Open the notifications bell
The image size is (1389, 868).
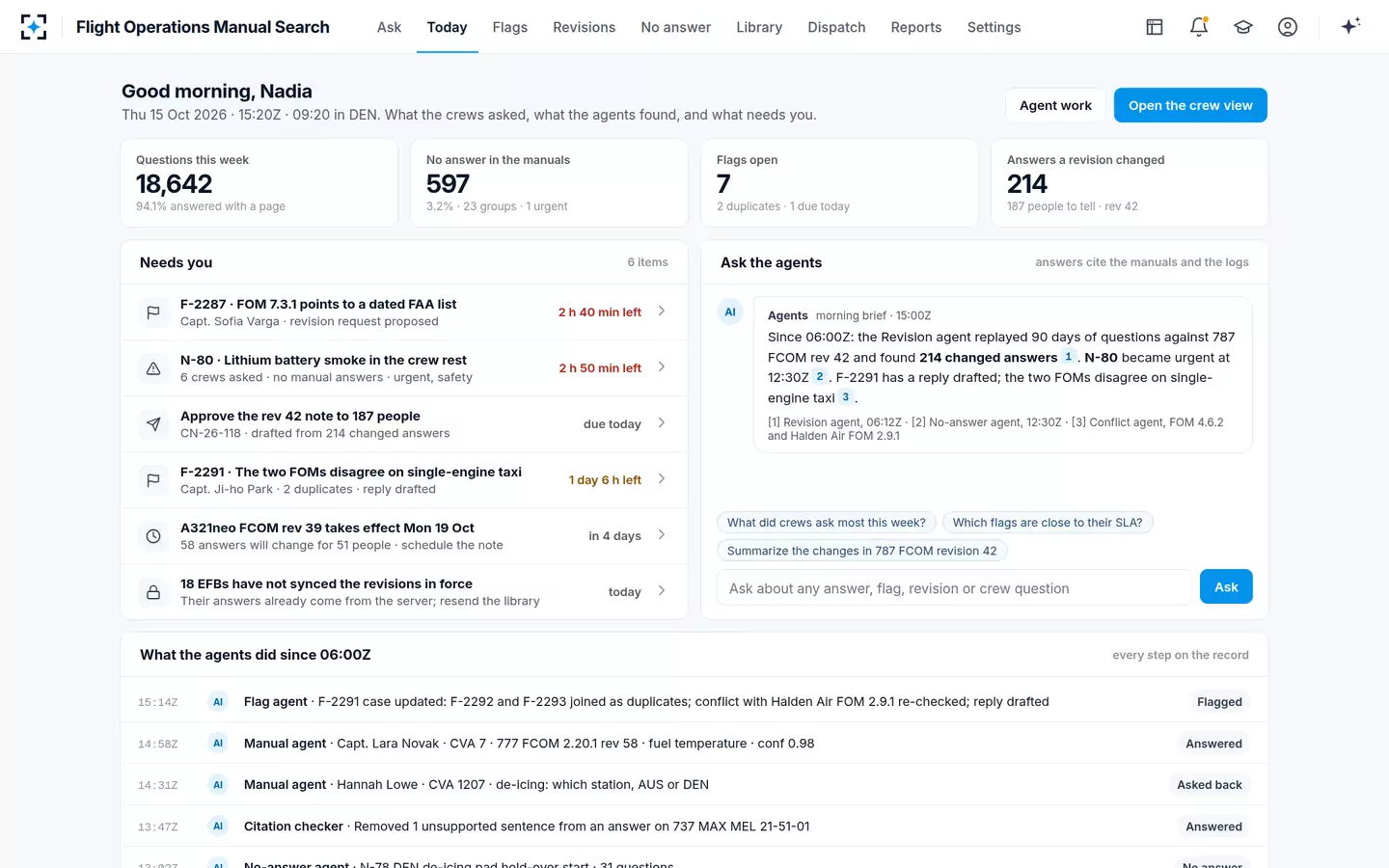pos(1199,27)
